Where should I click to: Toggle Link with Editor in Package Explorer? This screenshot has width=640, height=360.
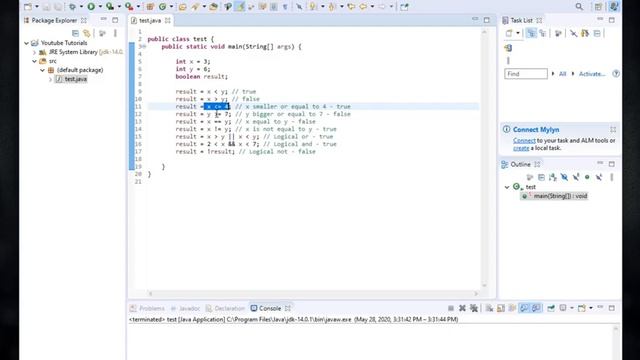coord(87,33)
